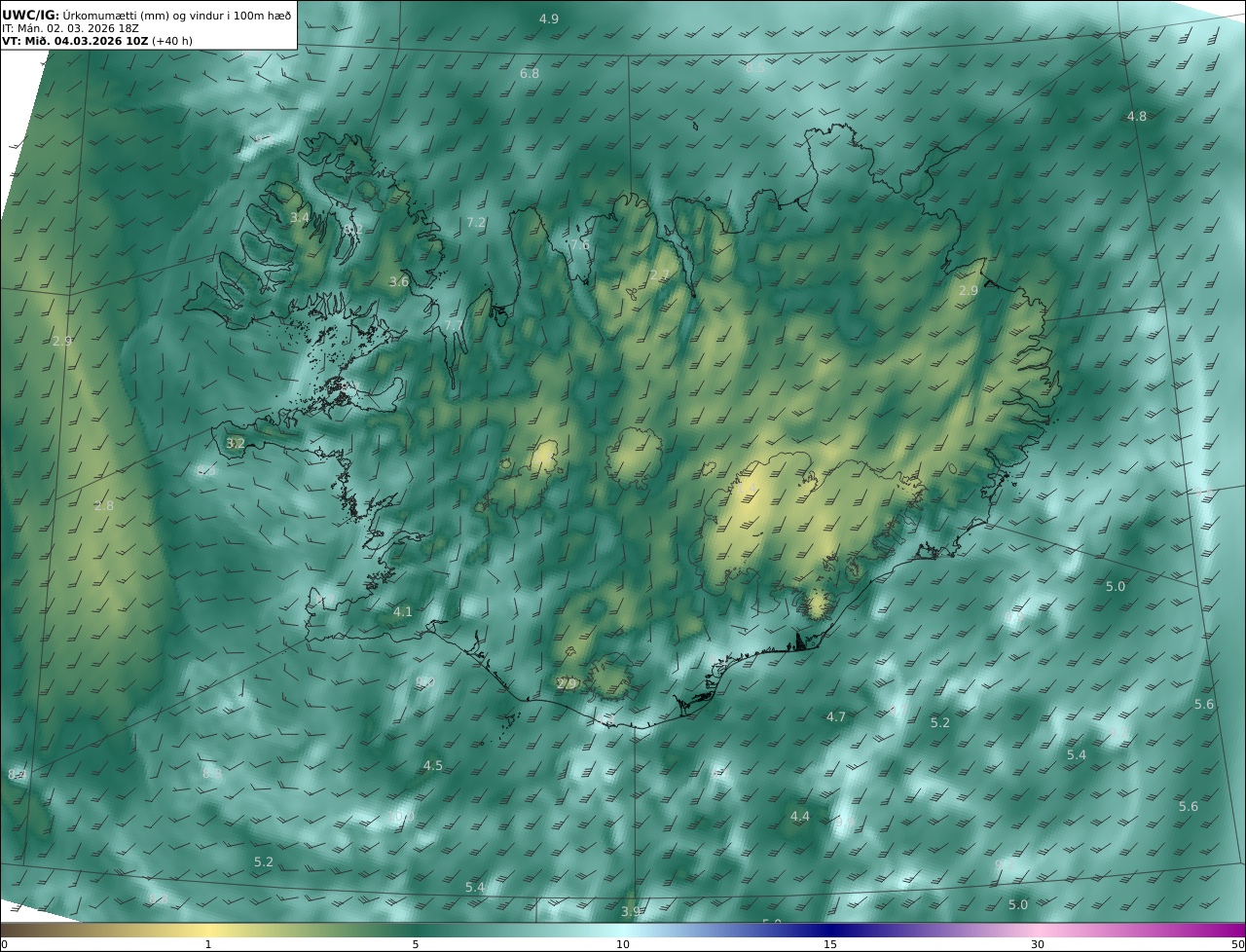
Task: Click colorbar tick label 10
Action: coord(623,945)
